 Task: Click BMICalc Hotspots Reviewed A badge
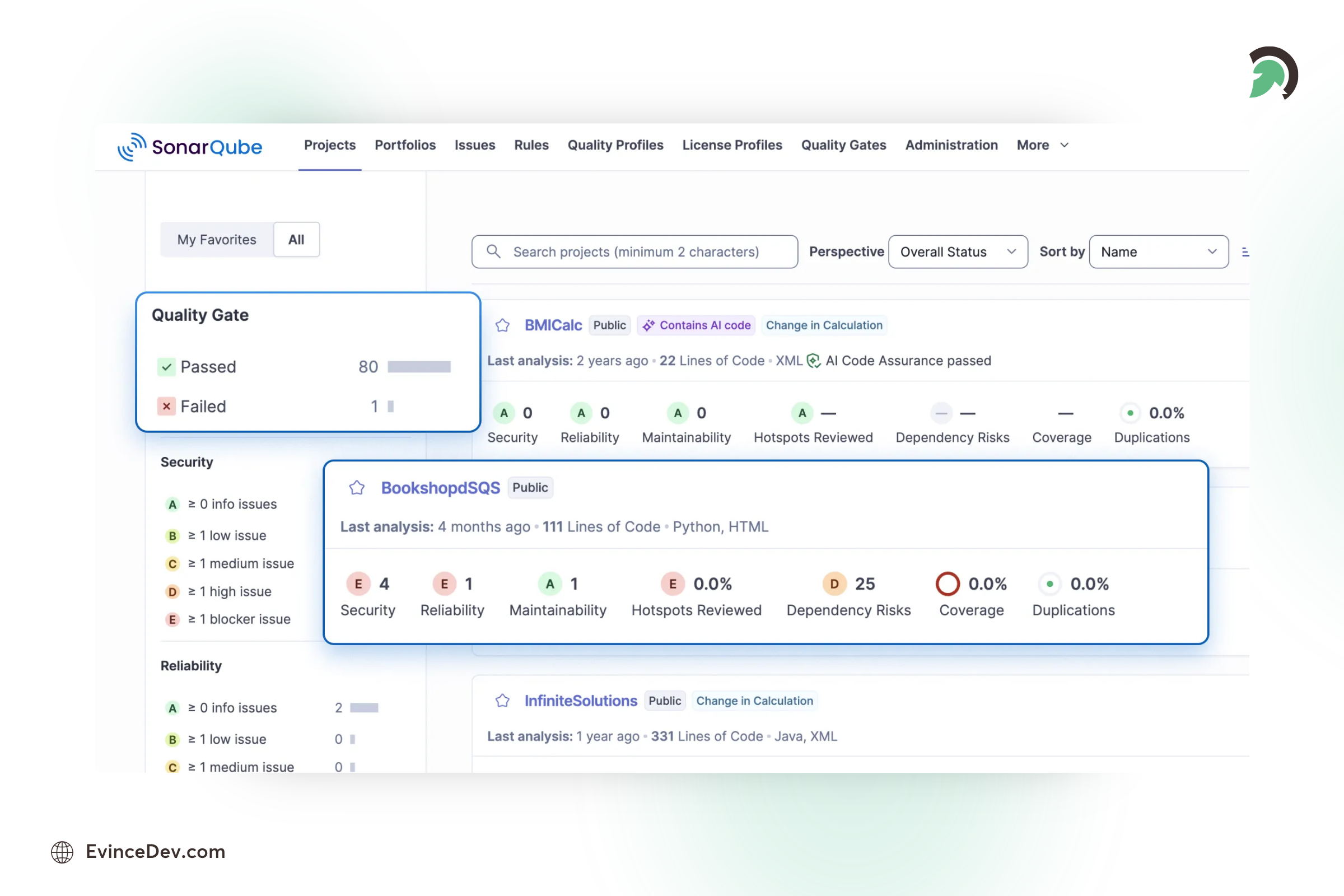(802, 413)
